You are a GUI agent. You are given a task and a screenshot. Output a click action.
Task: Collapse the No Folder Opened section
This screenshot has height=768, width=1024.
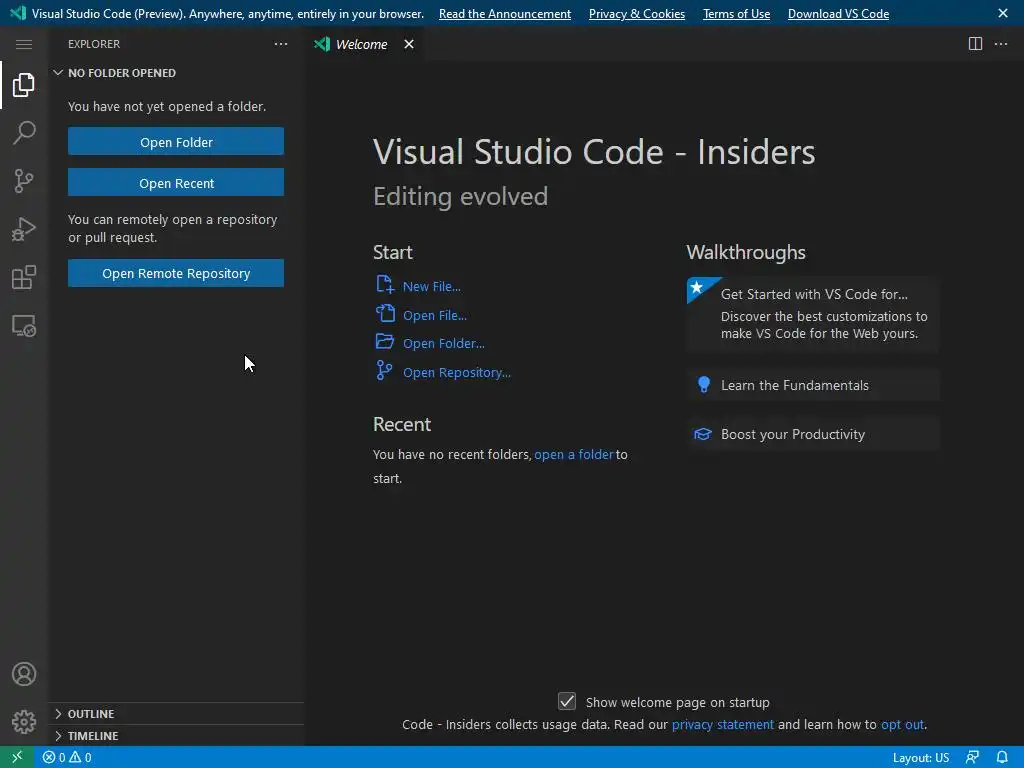58,72
